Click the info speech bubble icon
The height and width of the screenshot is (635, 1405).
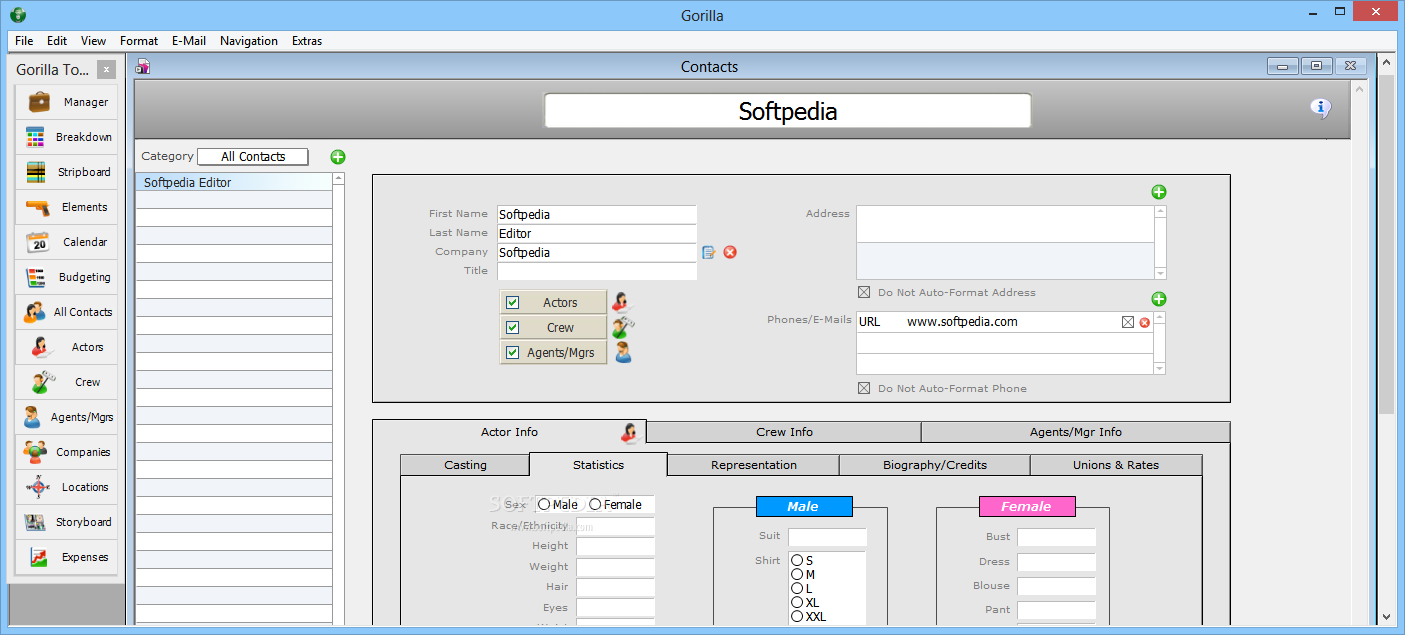click(x=1320, y=108)
